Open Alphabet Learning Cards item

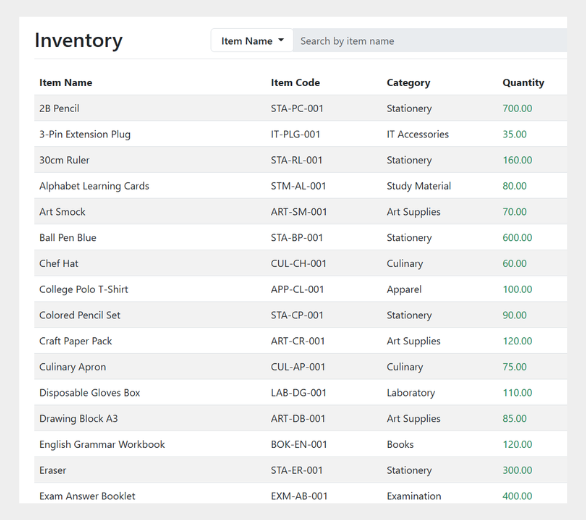tap(94, 186)
